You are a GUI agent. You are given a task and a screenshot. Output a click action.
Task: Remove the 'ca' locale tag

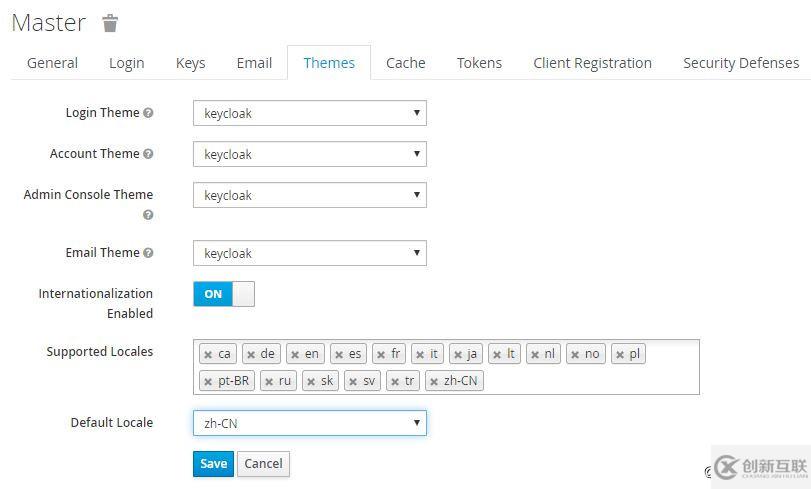coord(207,354)
